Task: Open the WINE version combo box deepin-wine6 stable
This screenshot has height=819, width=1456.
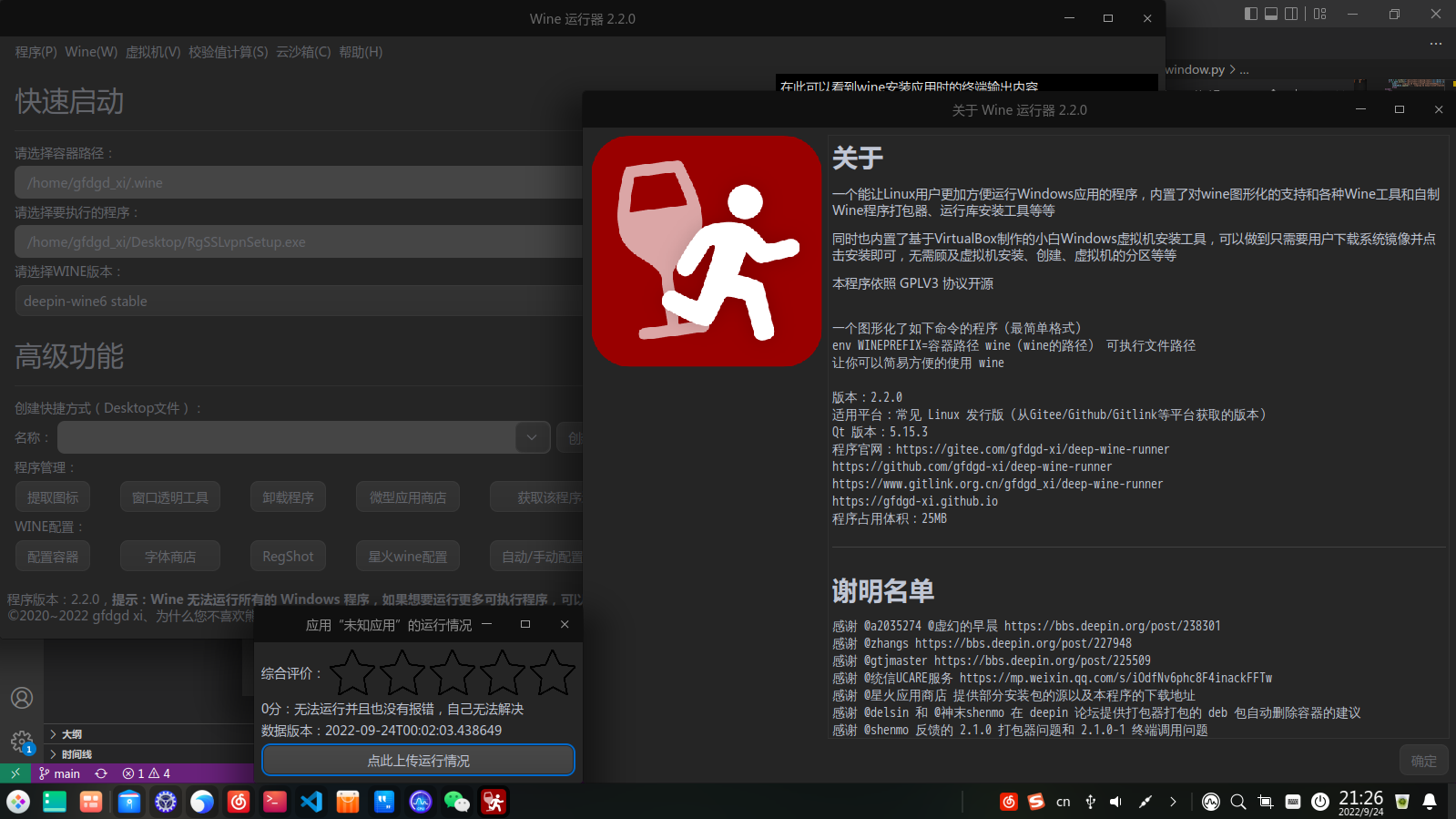Action: coord(299,301)
